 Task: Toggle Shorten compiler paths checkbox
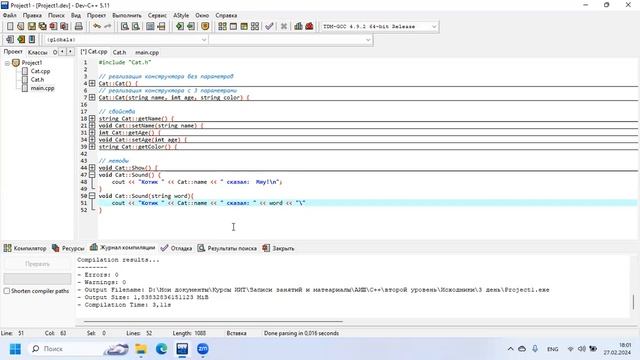[x=7, y=291]
